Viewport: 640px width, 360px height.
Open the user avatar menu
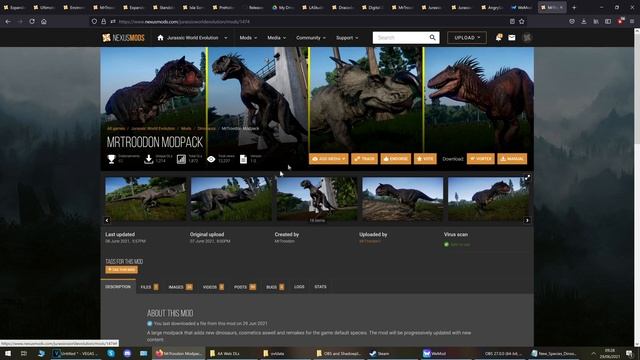coord(527,38)
